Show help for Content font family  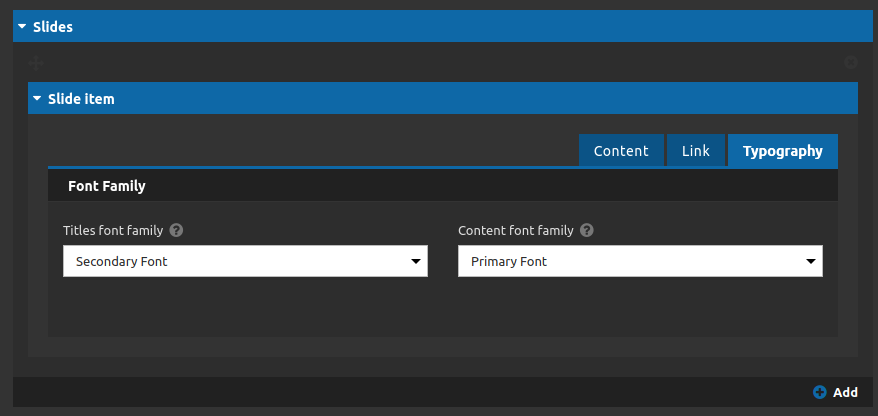click(587, 230)
